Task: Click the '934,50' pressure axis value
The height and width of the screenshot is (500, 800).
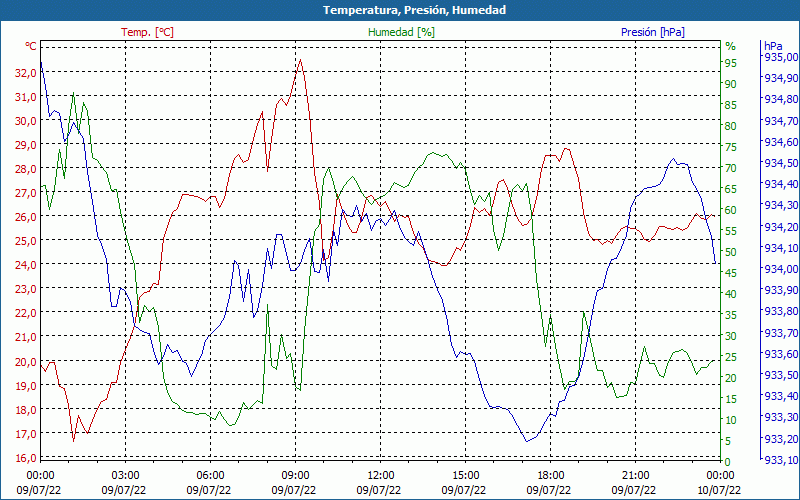Action: pyautogui.click(x=781, y=163)
